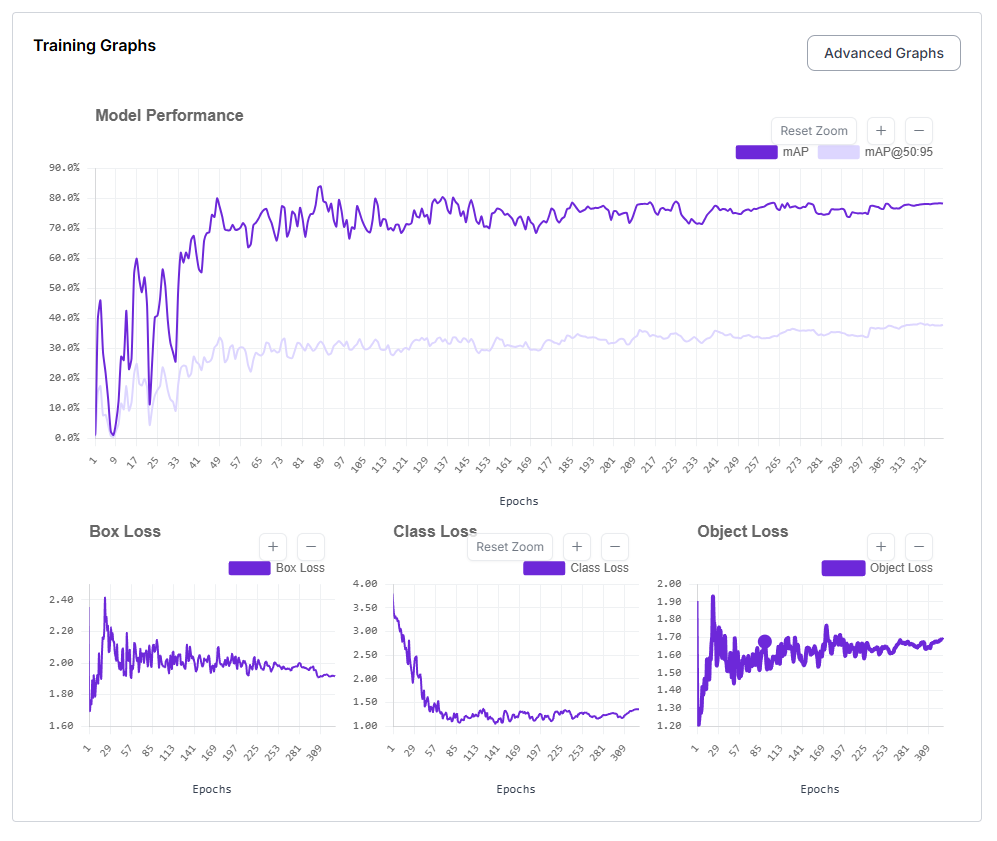Zoom in on Box Loss chart
997x841 pixels.
click(x=273, y=547)
